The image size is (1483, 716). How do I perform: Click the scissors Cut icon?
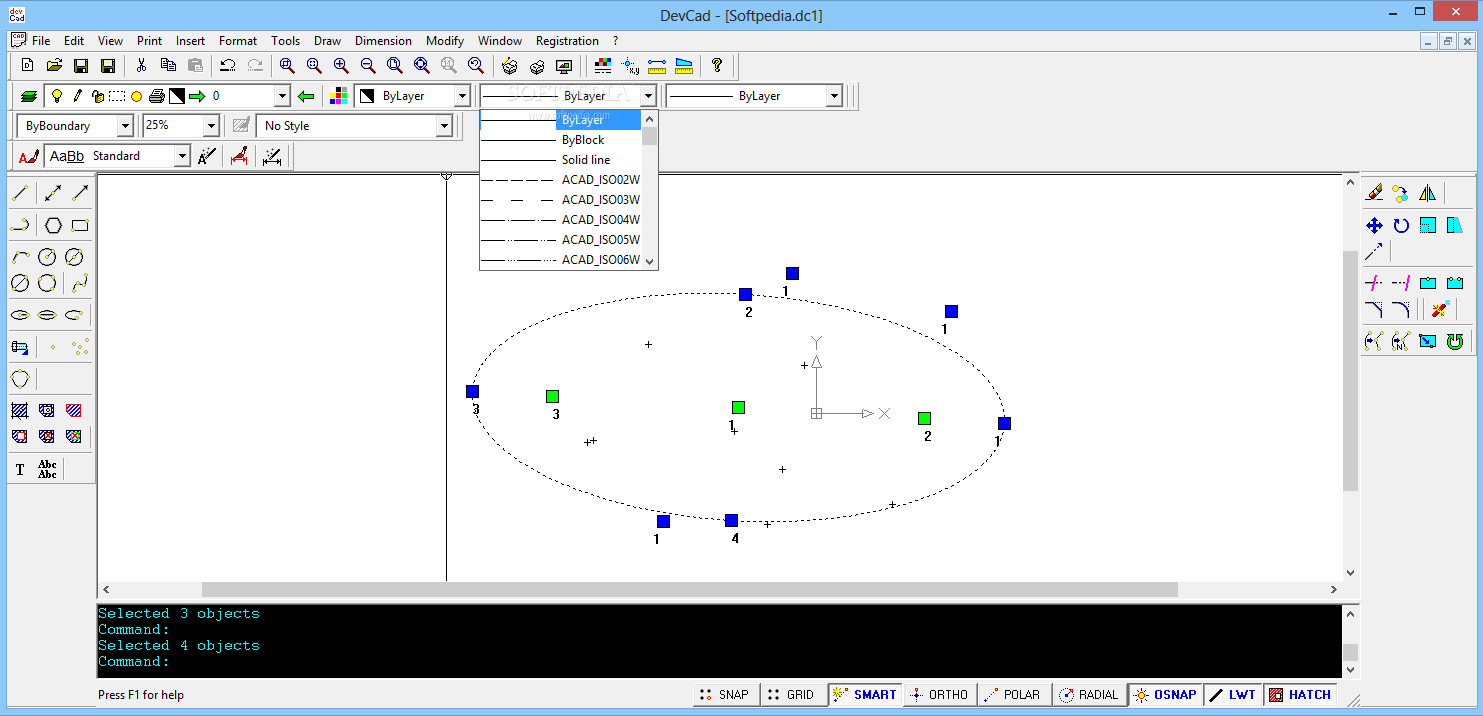click(x=141, y=66)
